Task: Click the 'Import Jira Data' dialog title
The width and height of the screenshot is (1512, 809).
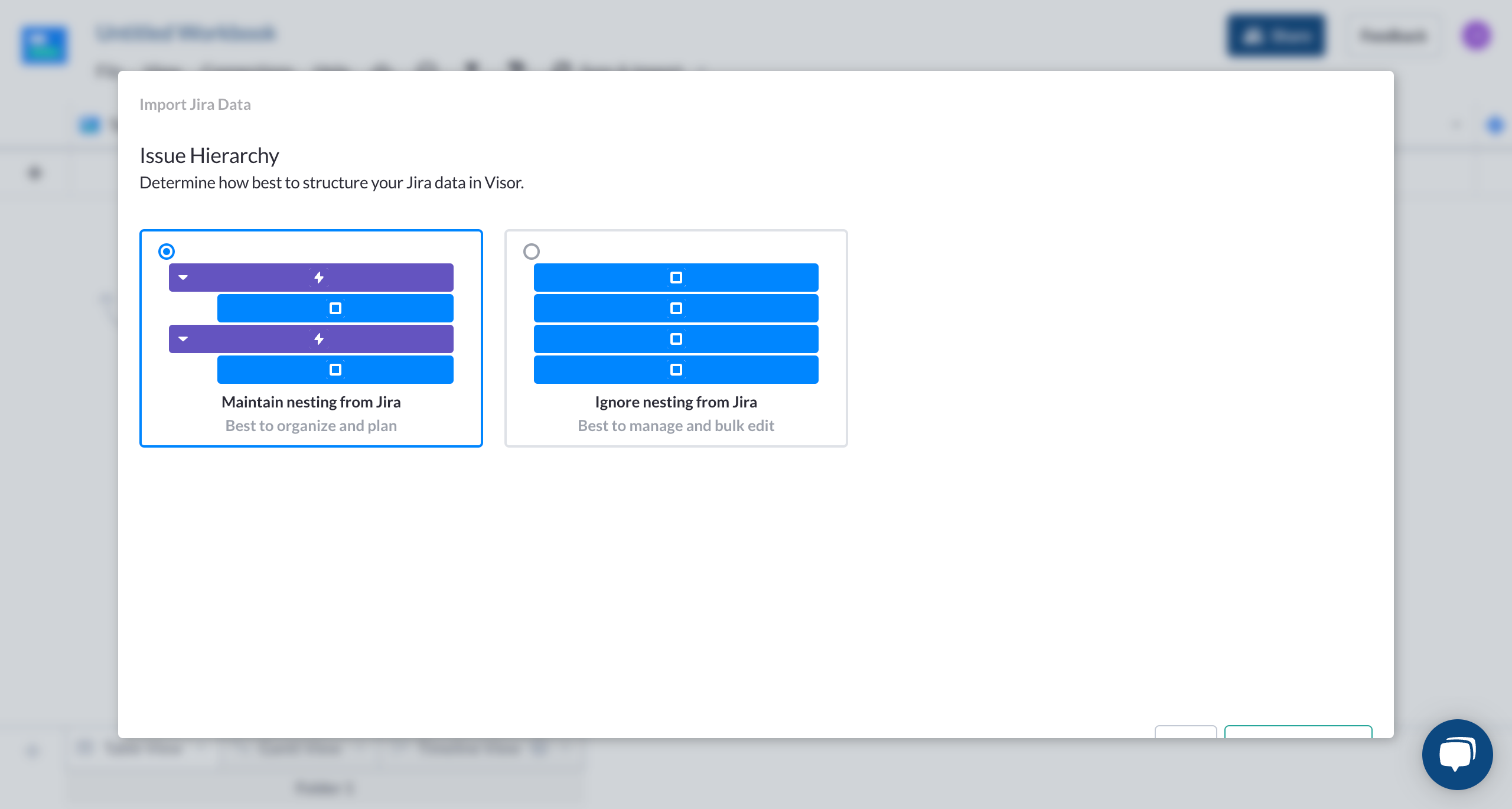Action: pyautogui.click(x=195, y=105)
